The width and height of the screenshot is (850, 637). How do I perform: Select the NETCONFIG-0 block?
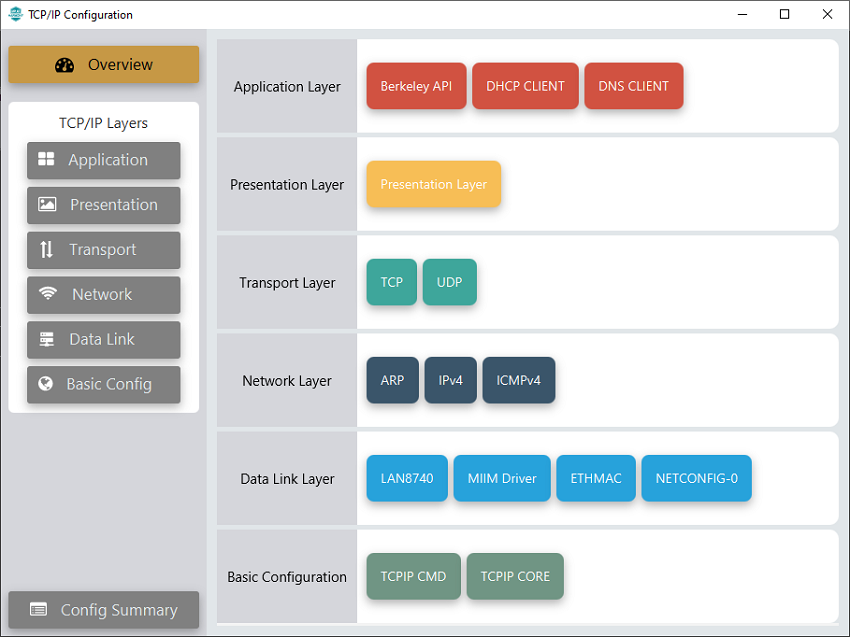pyautogui.click(x=696, y=478)
